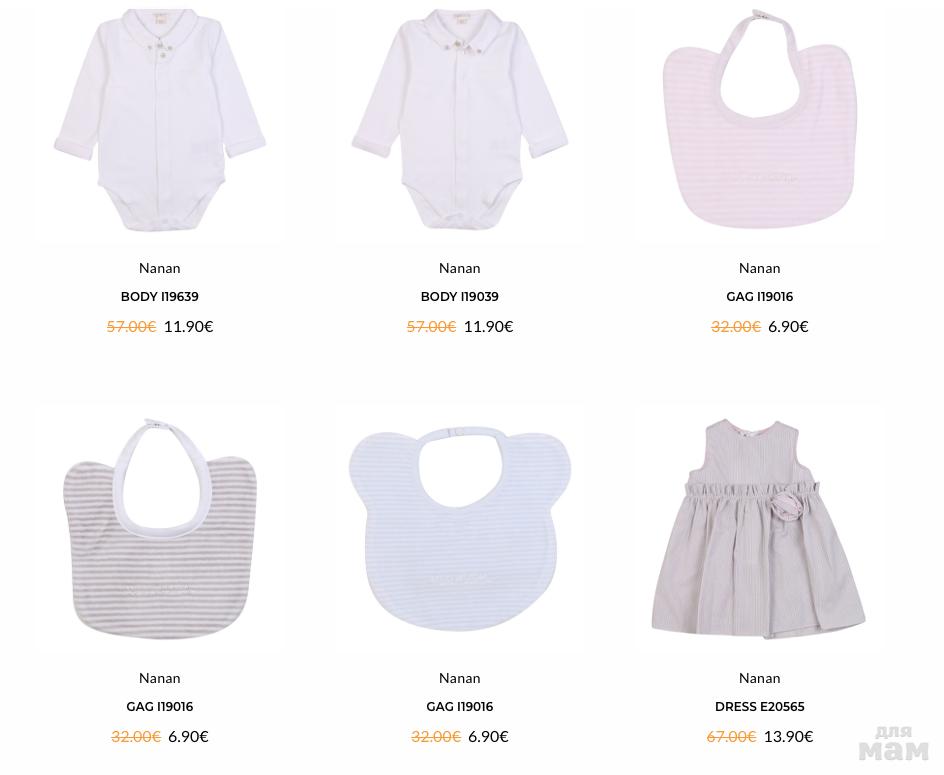Open the BODY I19639 product image
Viewport: 944px width, 775px height.
tap(160, 120)
